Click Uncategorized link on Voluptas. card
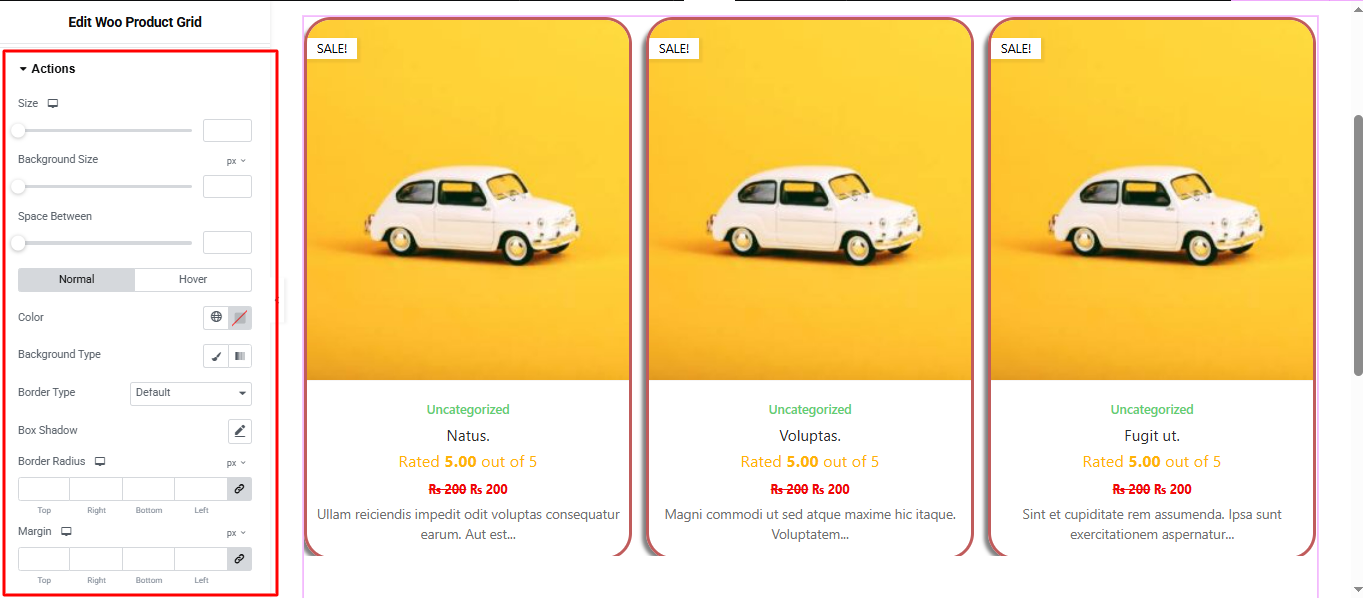 tap(810, 410)
